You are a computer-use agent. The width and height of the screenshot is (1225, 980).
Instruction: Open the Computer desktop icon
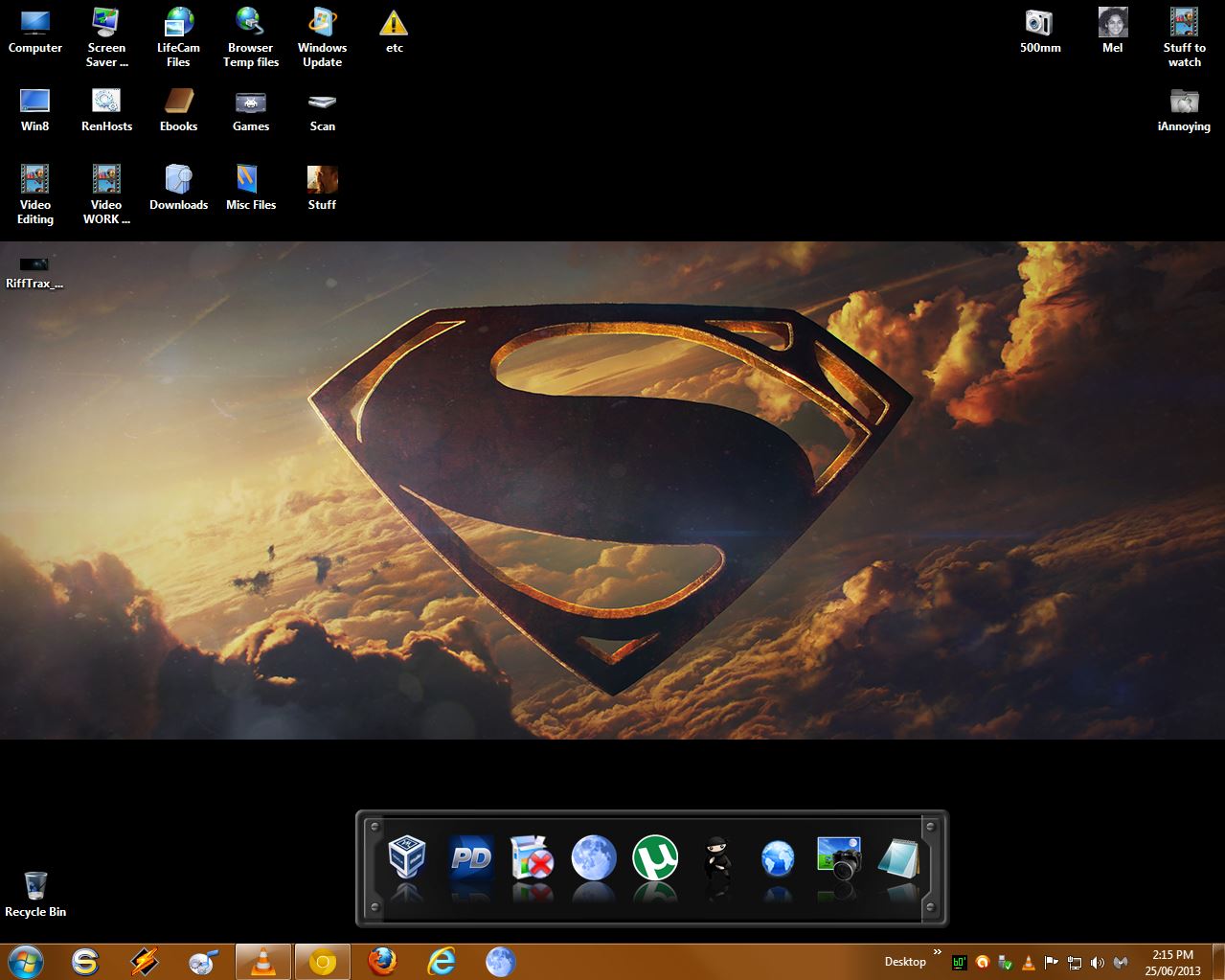(35, 32)
